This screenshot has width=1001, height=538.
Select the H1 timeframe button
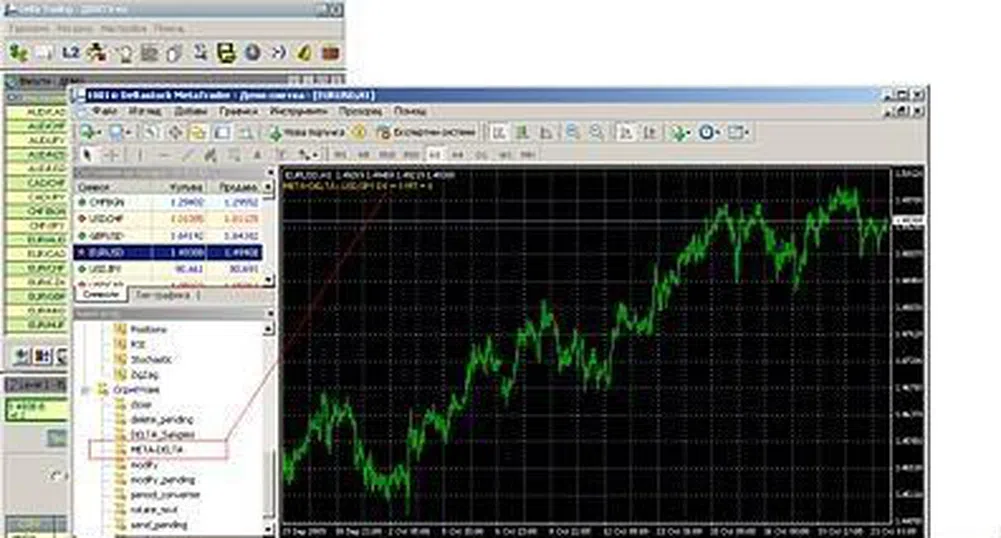point(435,154)
